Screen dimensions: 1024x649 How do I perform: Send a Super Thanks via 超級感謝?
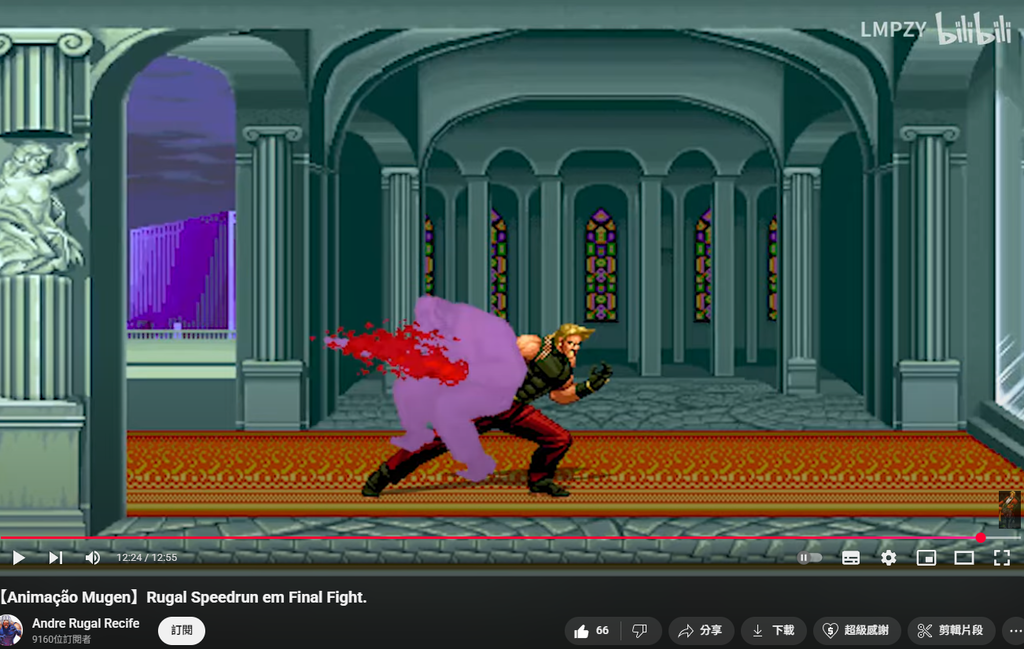pyautogui.click(x=857, y=631)
